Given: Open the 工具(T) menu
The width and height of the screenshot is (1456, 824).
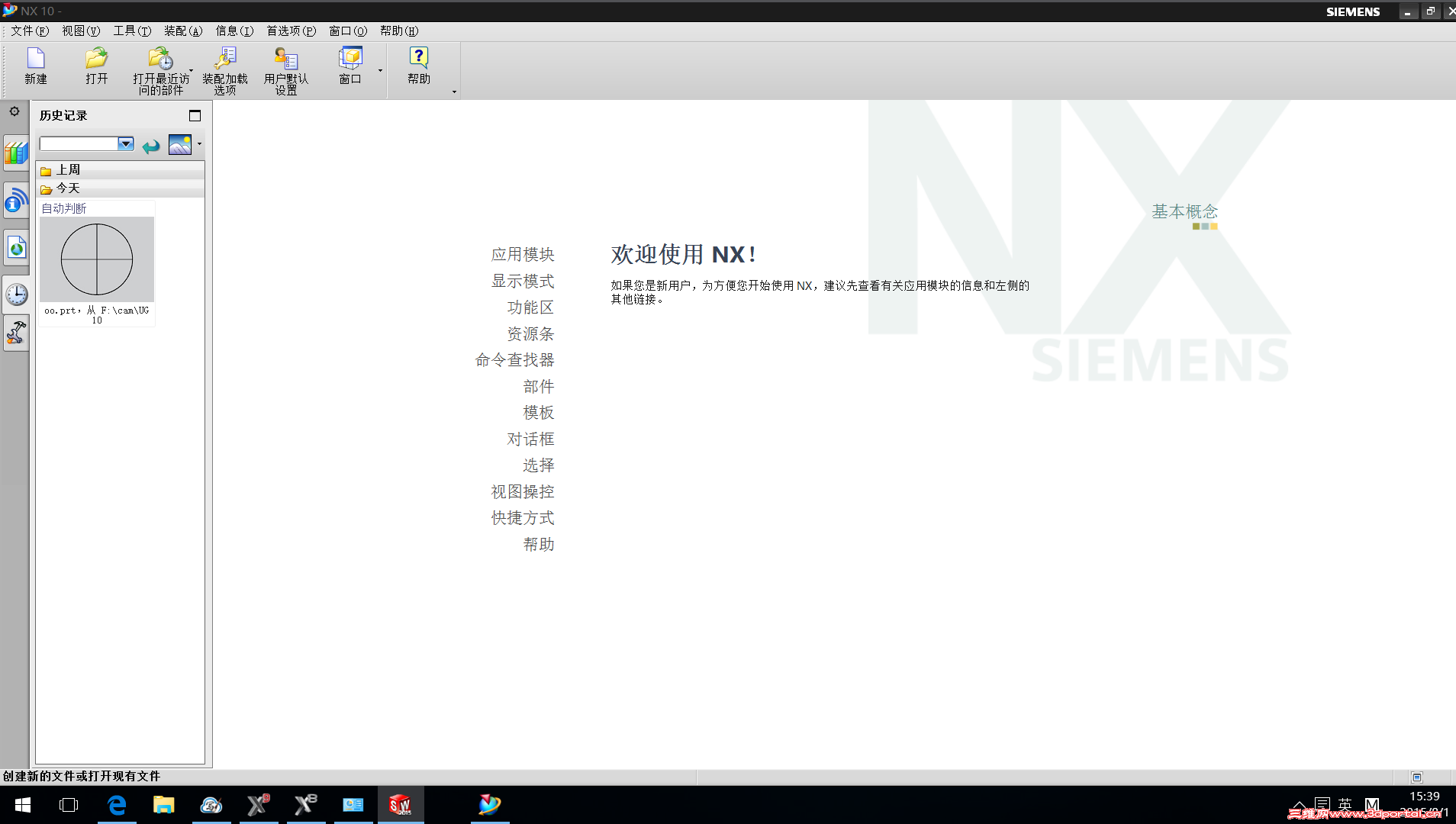Looking at the screenshot, I should click(132, 31).
